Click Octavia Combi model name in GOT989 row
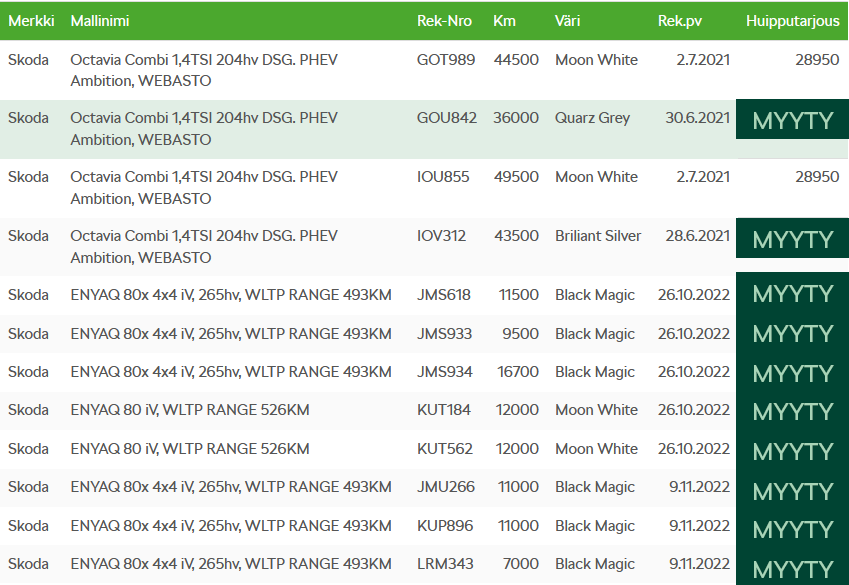 pyautogui.click(x=204, y=70)
